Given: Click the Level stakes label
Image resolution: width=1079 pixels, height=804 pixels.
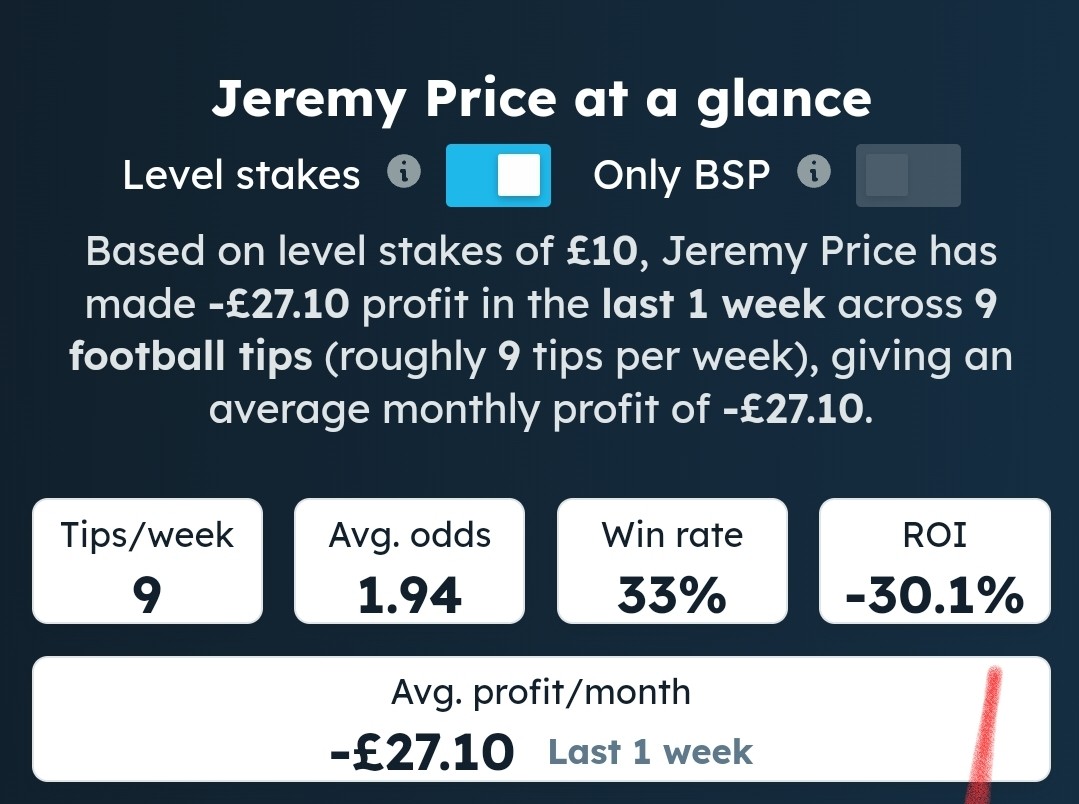Looking at the screenshot, I should (242, 176).
